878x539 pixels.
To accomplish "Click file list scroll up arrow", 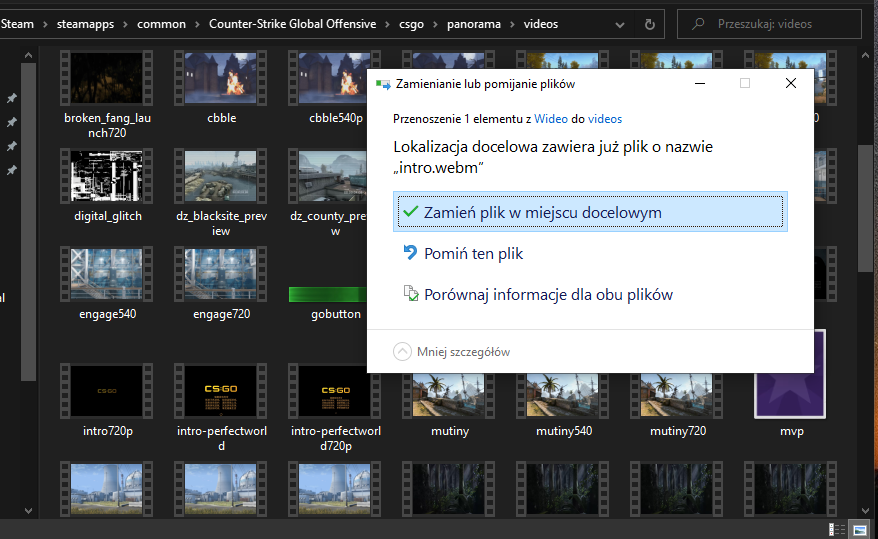I will [865, 55].
